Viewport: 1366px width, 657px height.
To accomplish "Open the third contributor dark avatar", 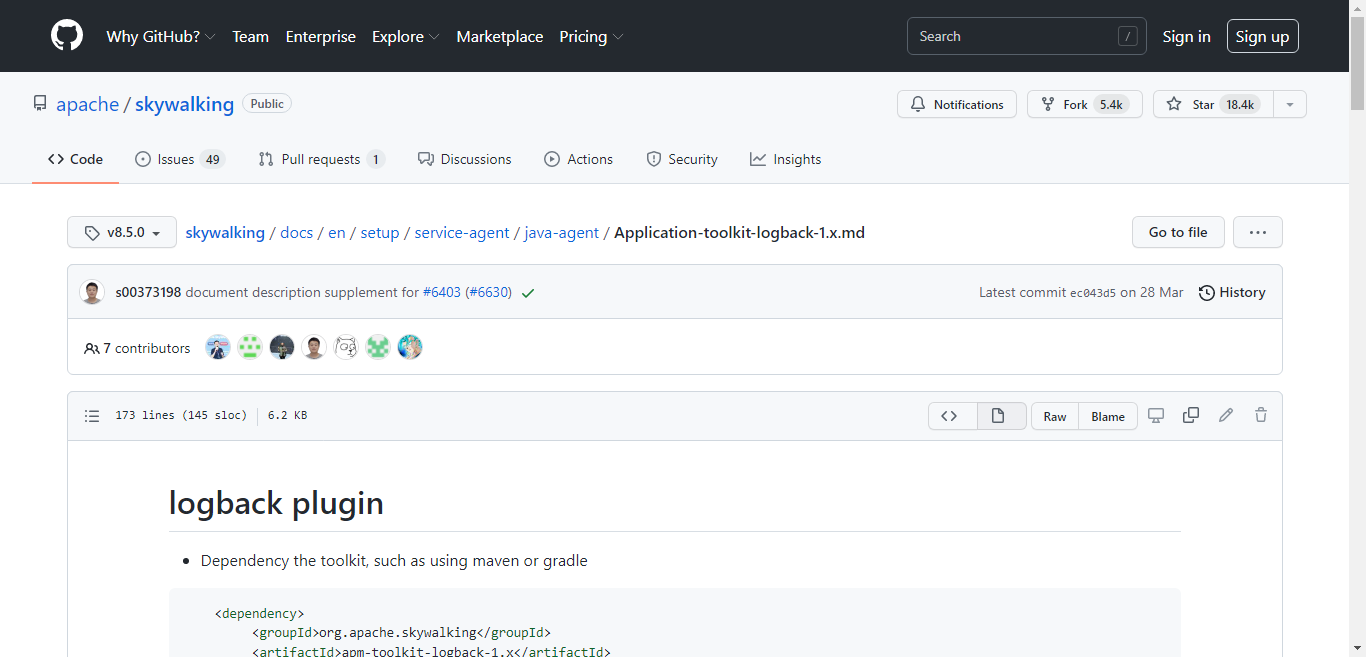I will 282,347.
